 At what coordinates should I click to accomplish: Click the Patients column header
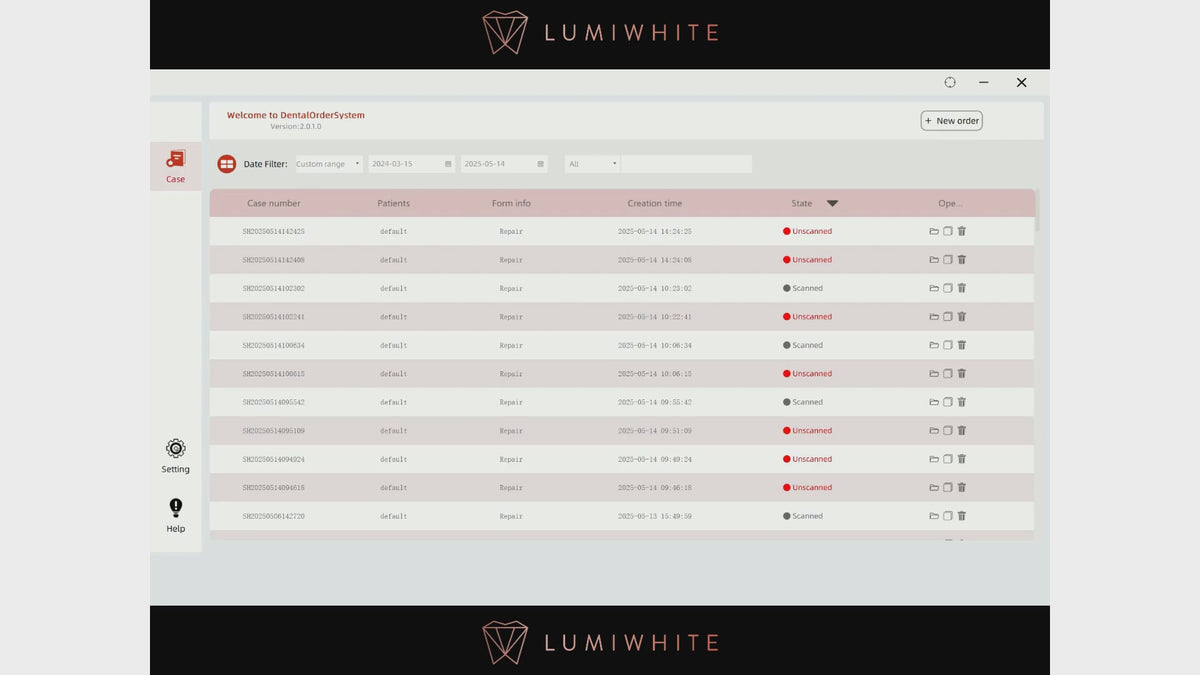[x=394, y=204]
